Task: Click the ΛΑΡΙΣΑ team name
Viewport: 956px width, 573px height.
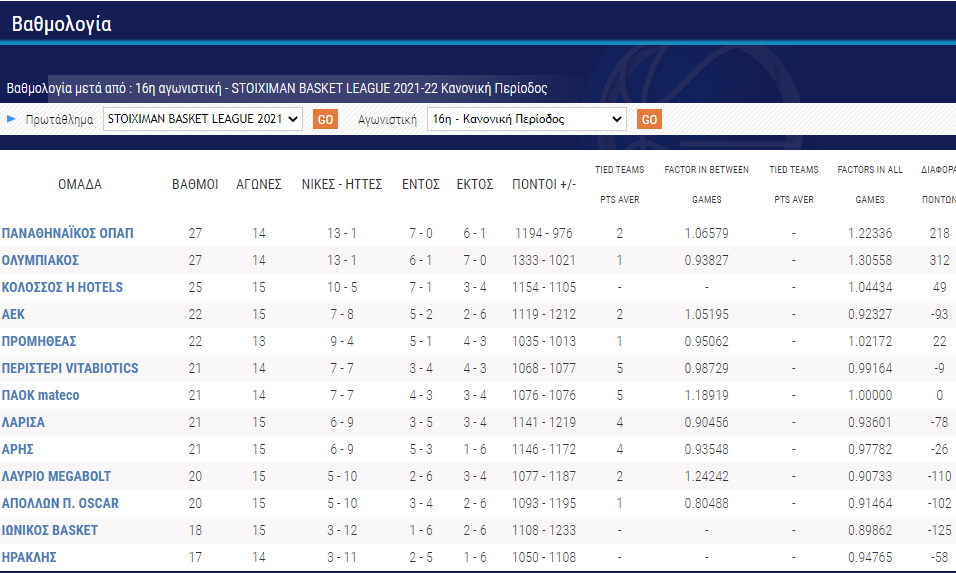Action: [x=23, y=422]
